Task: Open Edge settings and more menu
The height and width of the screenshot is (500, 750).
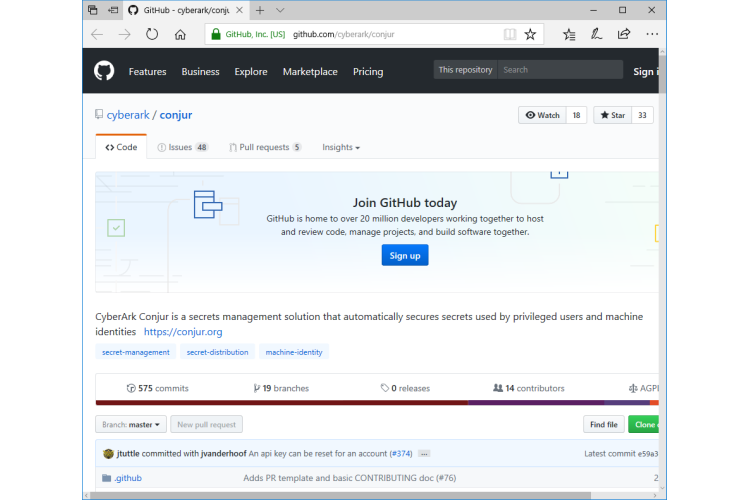Action: pos(652,34)
